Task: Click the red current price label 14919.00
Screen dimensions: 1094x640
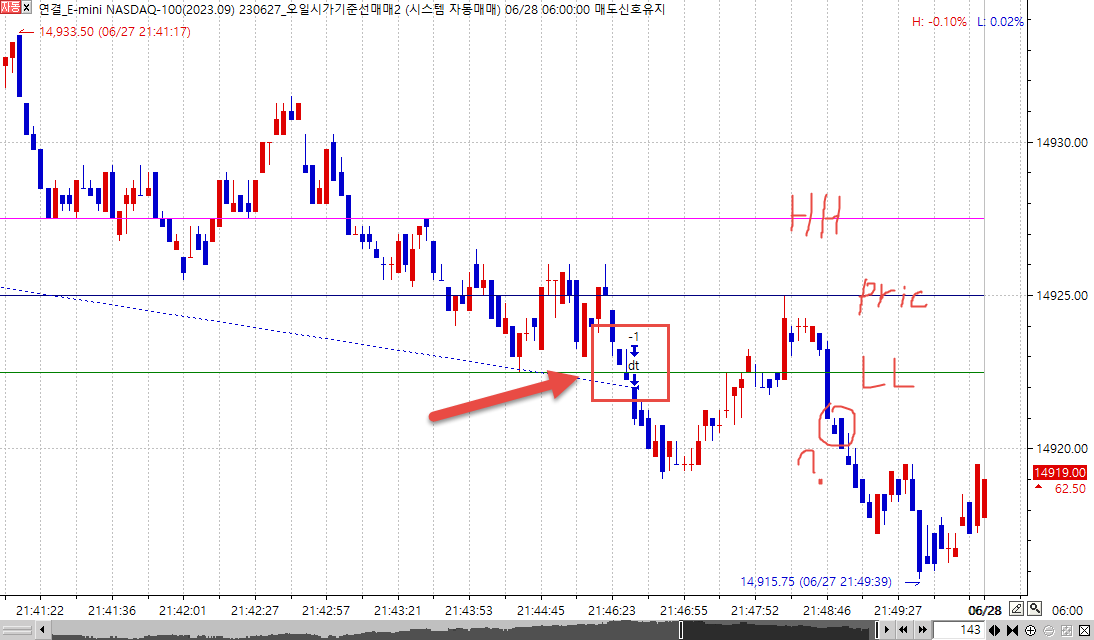Action: click(x=1060, y=472)
